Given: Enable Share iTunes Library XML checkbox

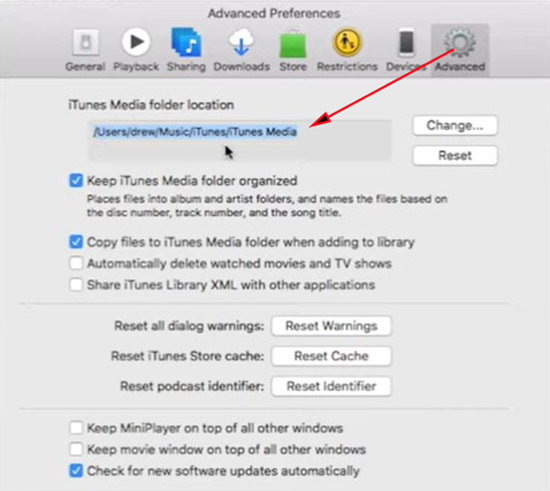Looking at the screenshot, I should coord(76,285).
